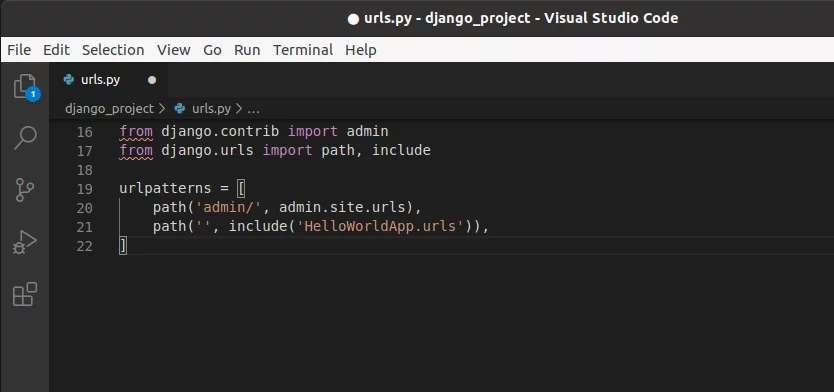Open the Explorer view in activity bar

click(x=25, y=86)
